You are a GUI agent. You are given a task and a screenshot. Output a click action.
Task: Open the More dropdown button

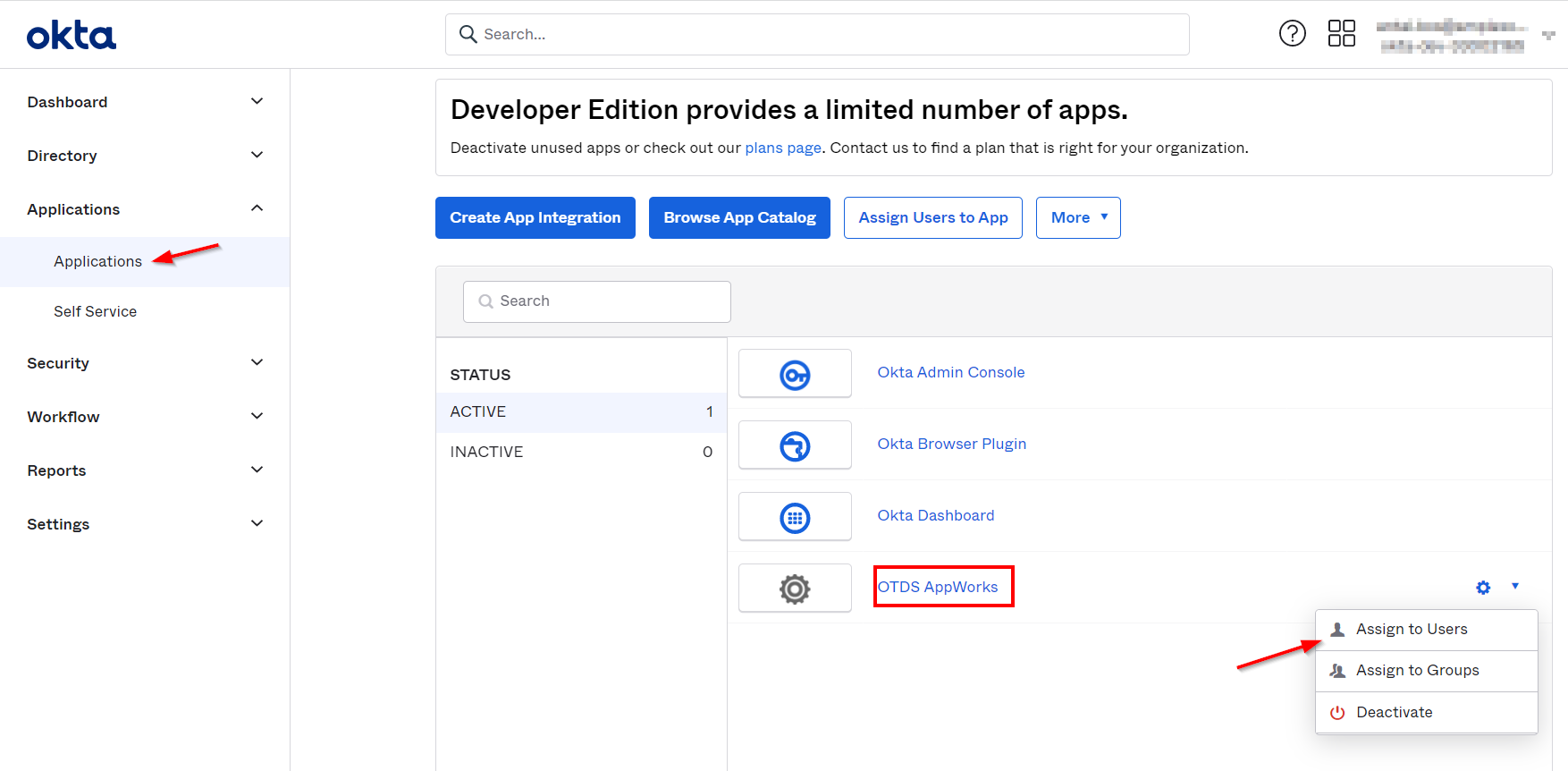click(1077, 218)
